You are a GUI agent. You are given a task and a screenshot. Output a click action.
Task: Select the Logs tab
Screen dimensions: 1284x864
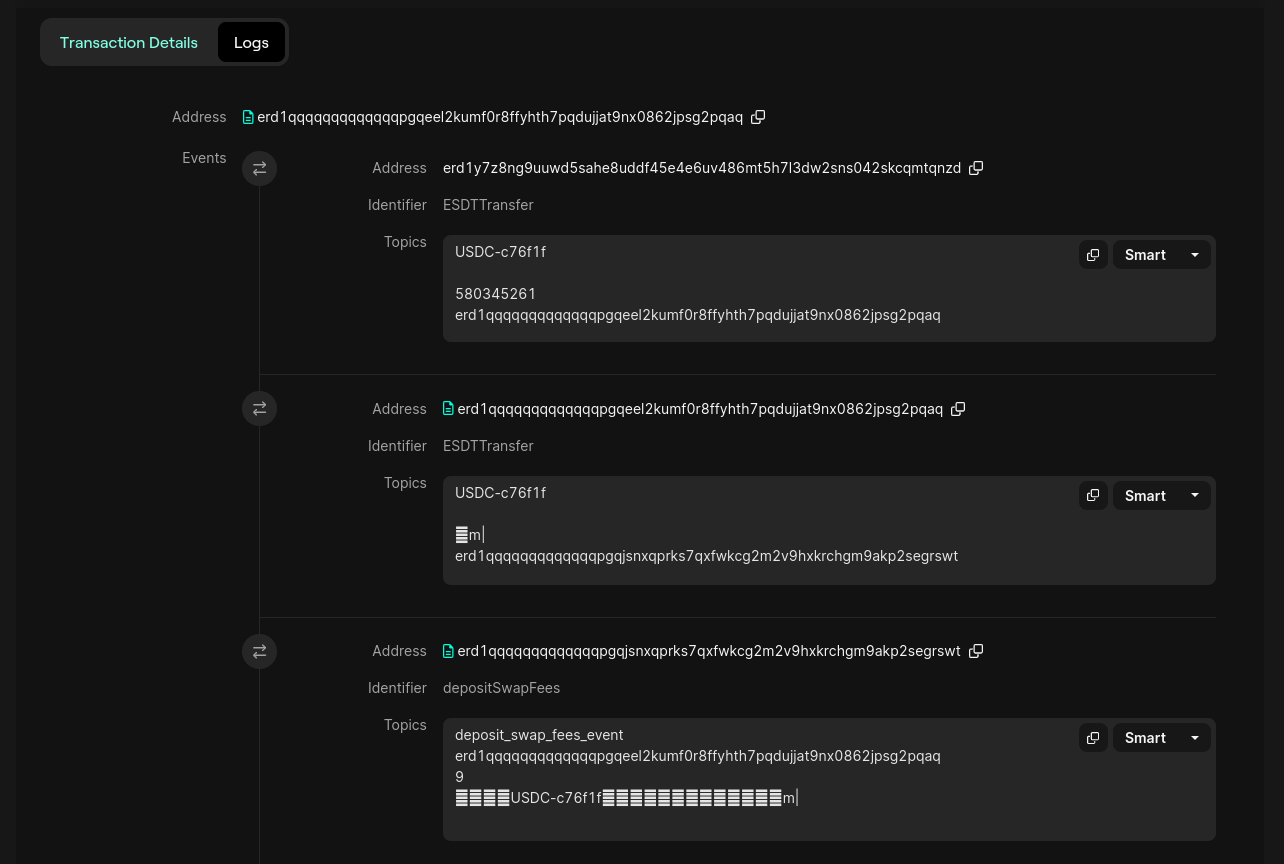pos(251,43)
